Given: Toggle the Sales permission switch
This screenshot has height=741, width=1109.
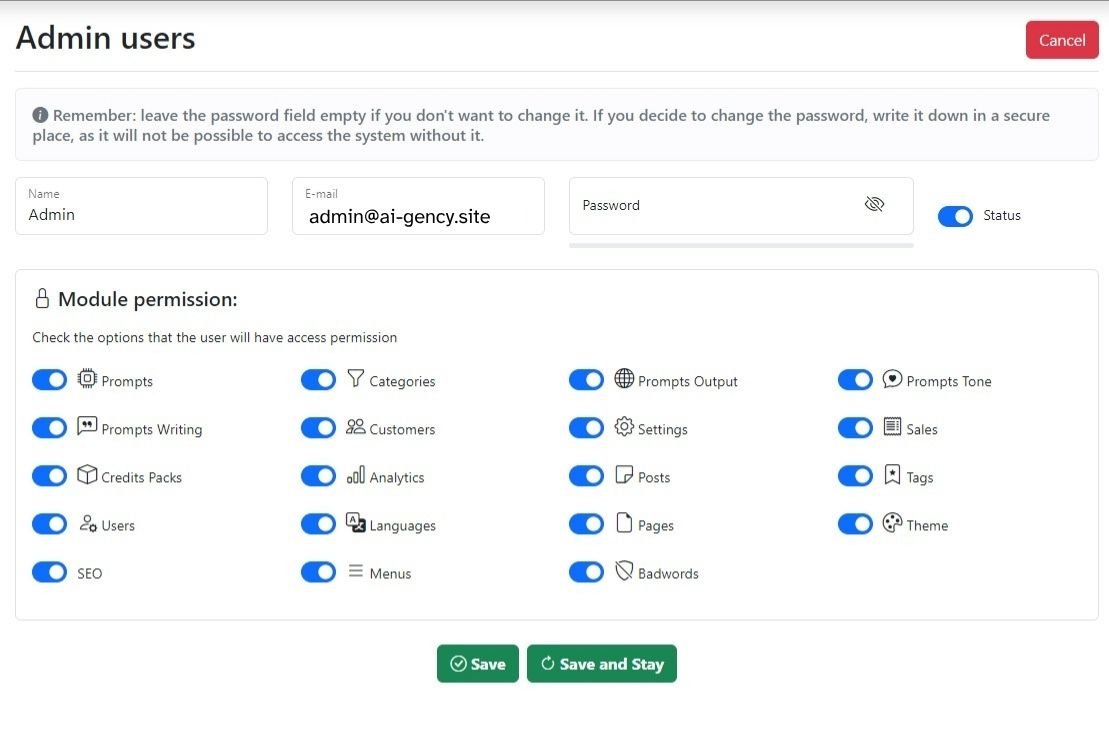Looking at the screenshot, I should [x=855, y=428].
